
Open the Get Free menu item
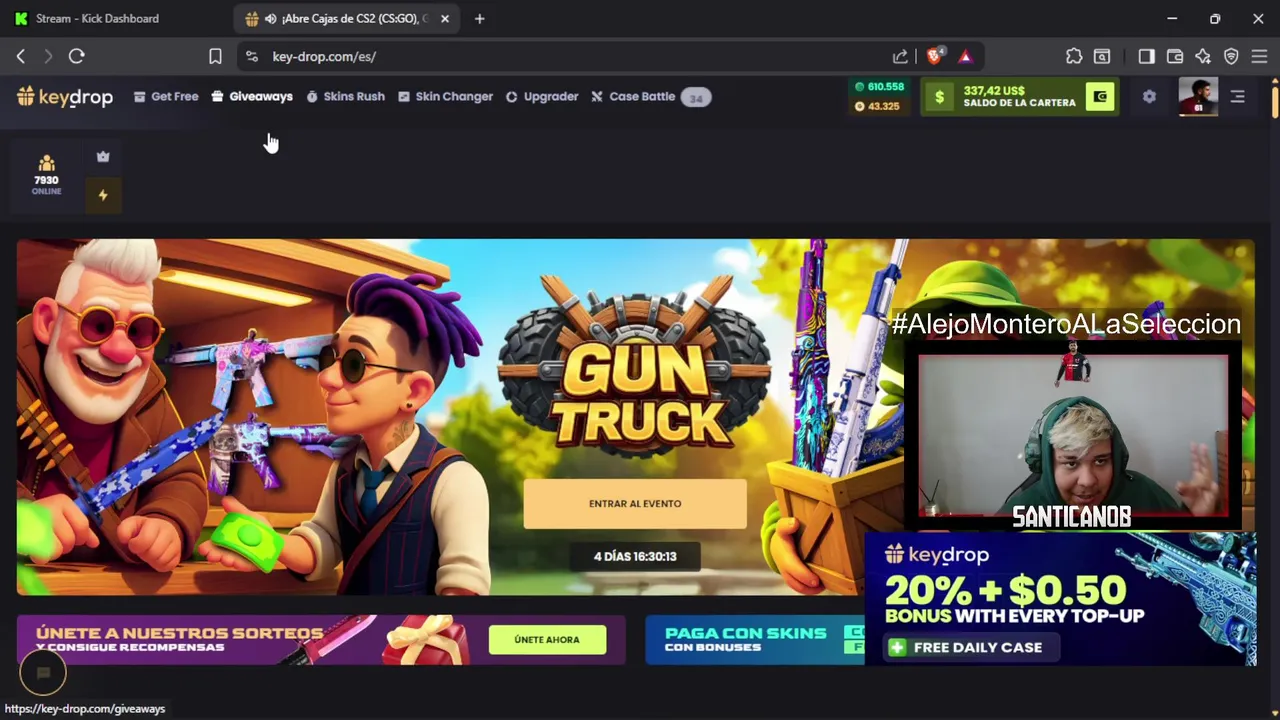pyautogui.click(x=166, y=97)
